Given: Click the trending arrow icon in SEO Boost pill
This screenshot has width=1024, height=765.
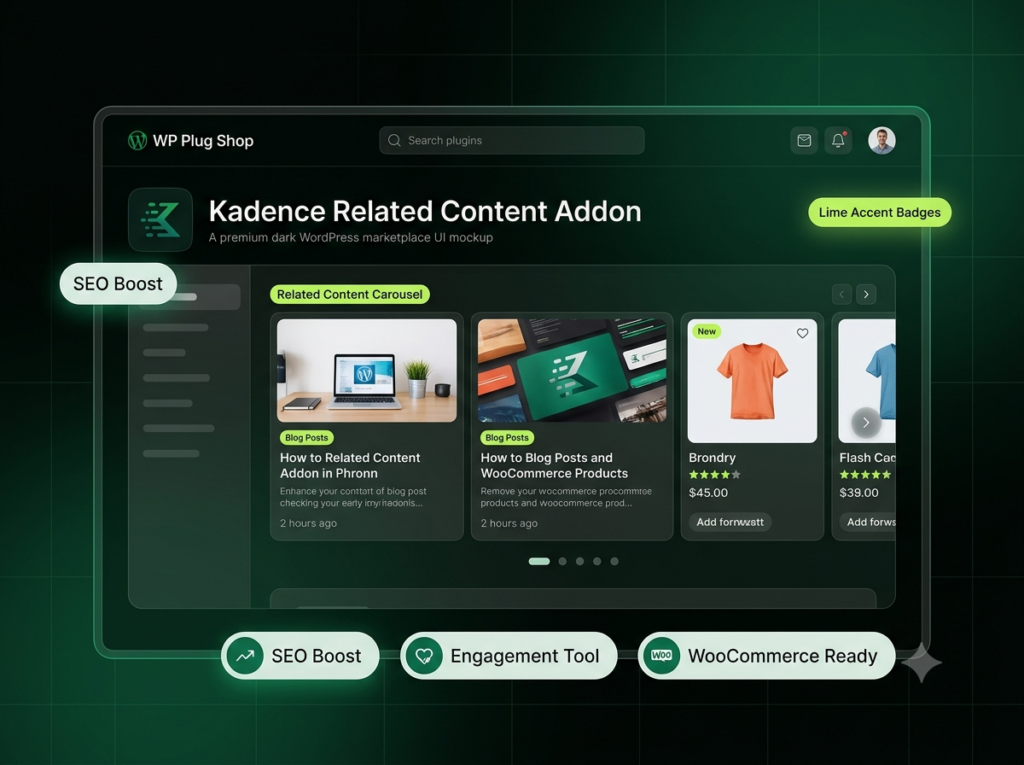Looking at the screenshot, I should click(246, 656).
